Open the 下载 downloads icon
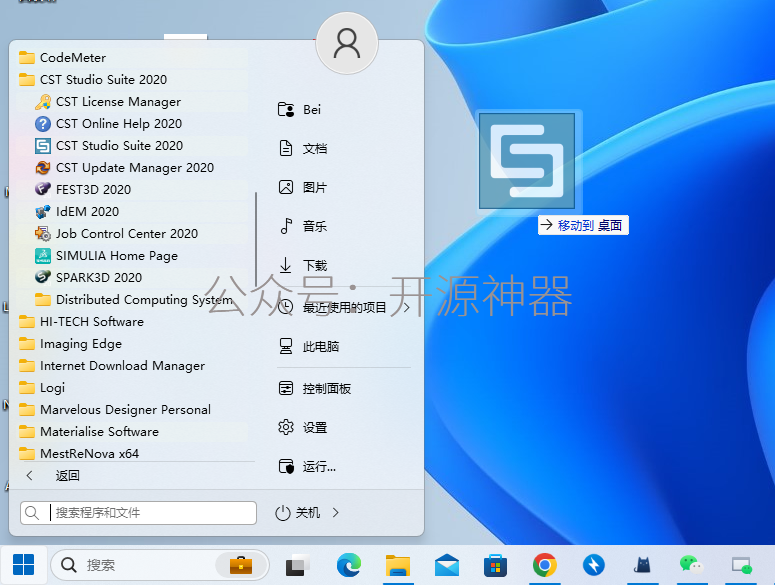775x585 pixels. (x=286, y=265)
